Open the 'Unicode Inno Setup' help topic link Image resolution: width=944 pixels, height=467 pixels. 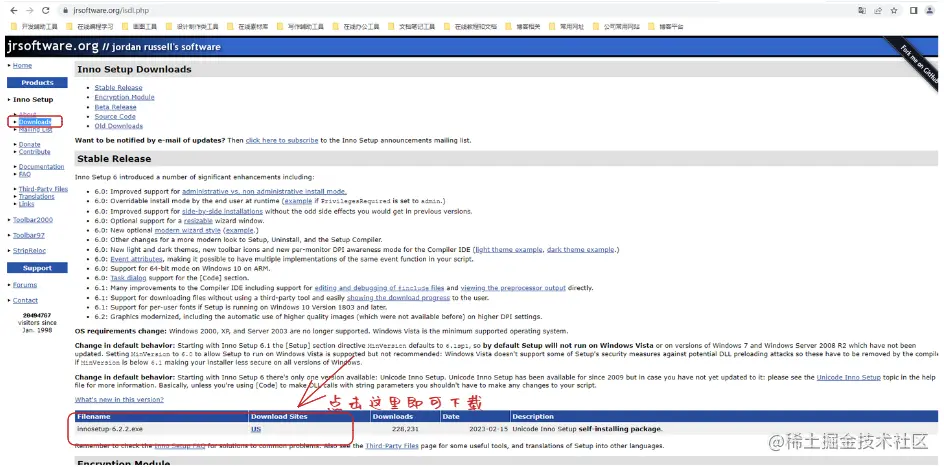tap(848, 377)
